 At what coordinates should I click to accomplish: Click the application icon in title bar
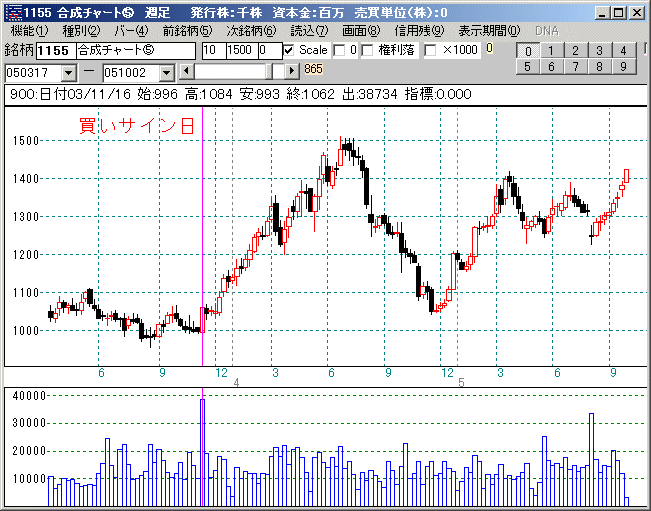(x=15, y=12)
